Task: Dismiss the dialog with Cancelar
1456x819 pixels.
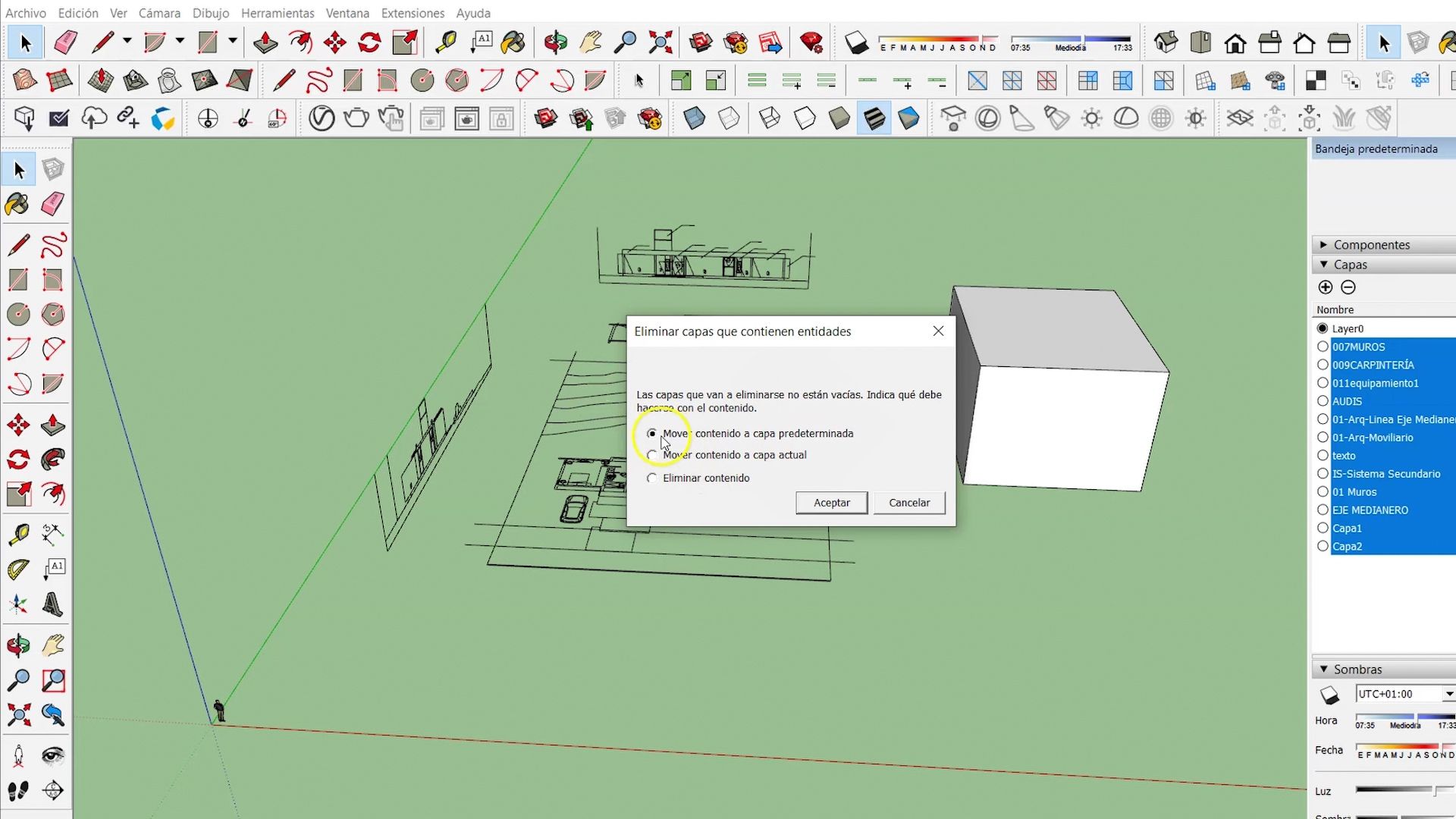Action: (x=908, y=502)
